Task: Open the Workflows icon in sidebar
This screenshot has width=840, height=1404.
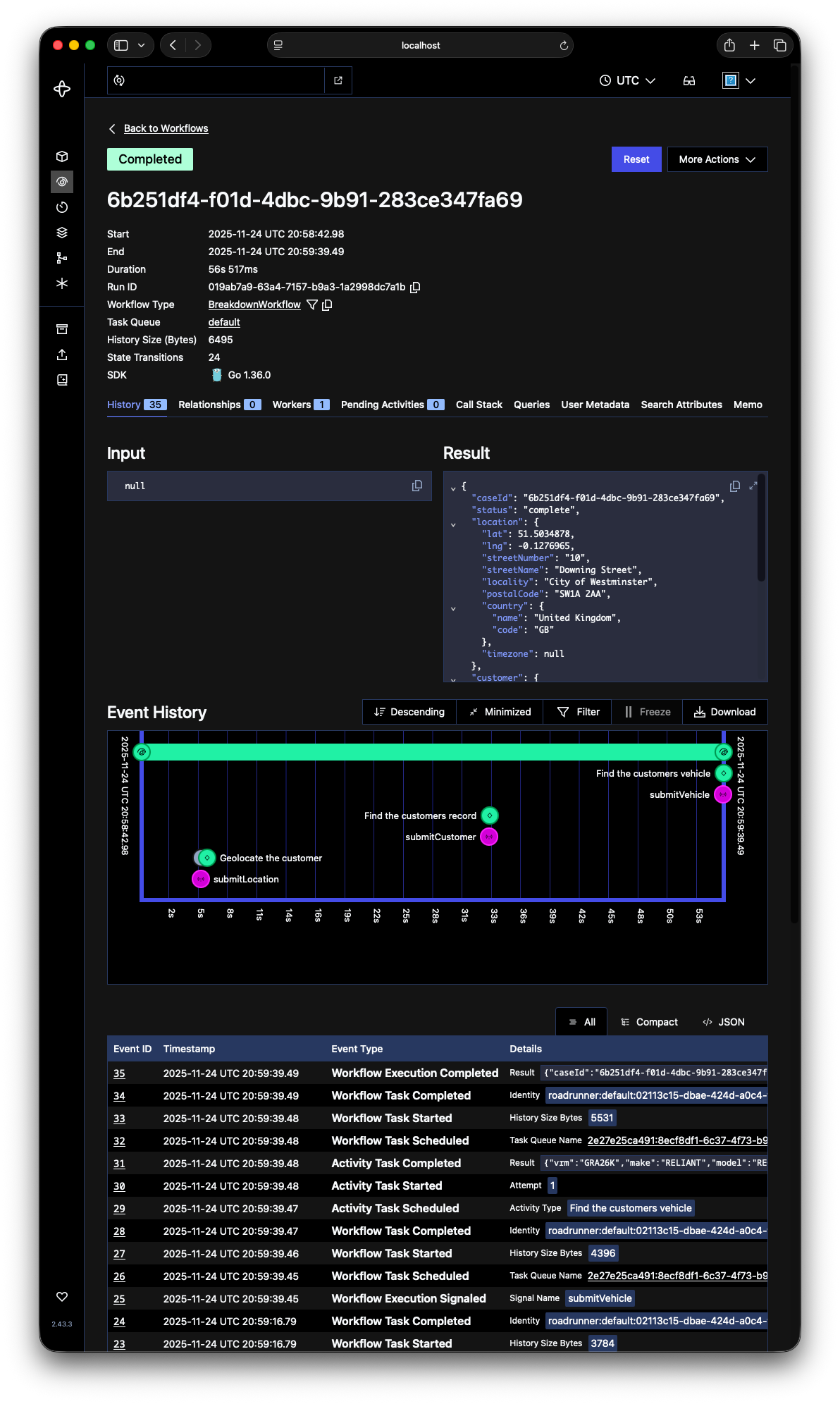Action: 62,182
